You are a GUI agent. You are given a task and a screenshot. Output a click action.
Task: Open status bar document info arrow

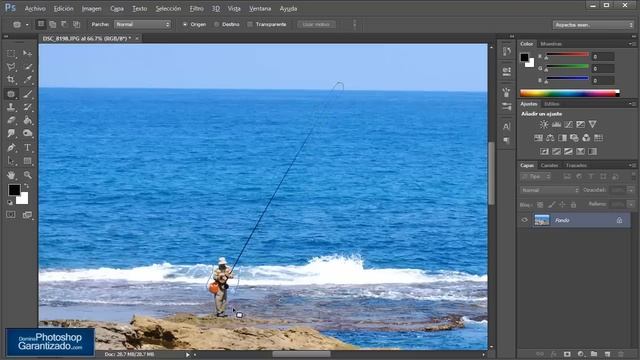[188, 355]
